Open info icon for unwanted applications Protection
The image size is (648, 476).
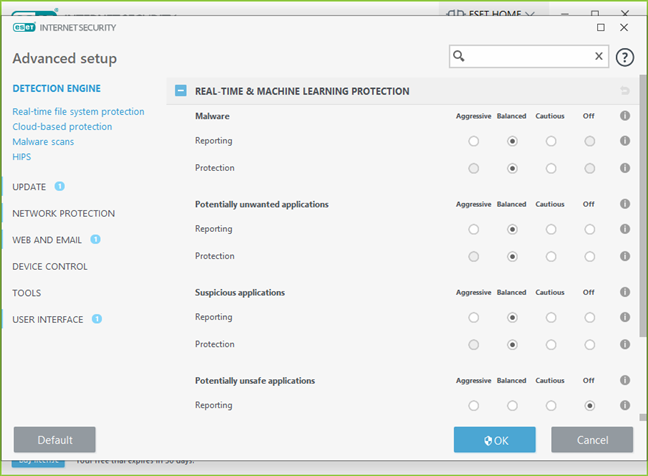(x=624, y=256)
